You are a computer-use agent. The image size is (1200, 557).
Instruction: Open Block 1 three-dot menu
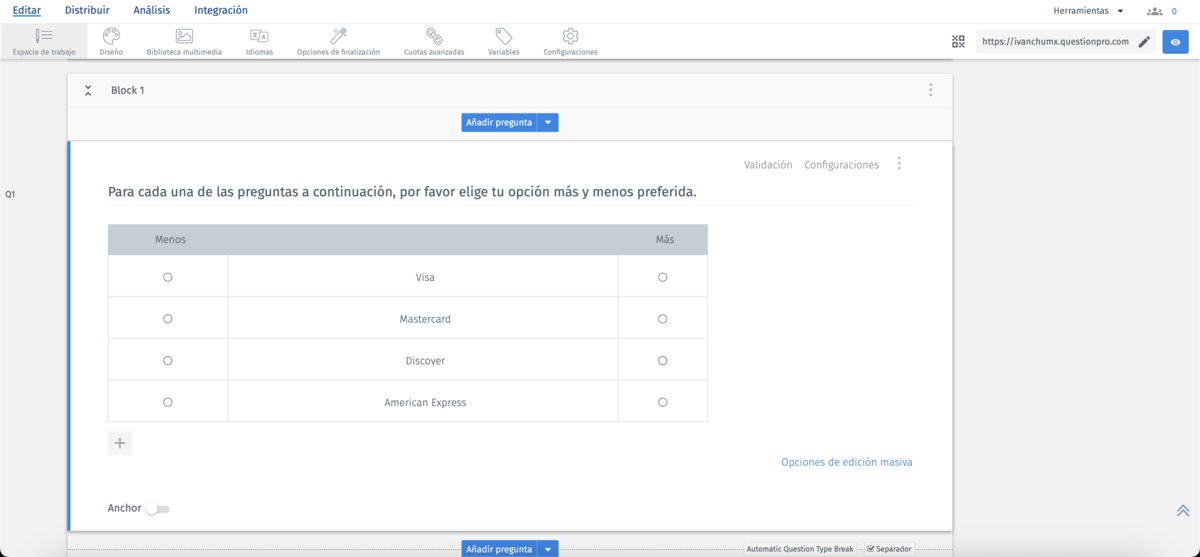click(x=930, y=90)
